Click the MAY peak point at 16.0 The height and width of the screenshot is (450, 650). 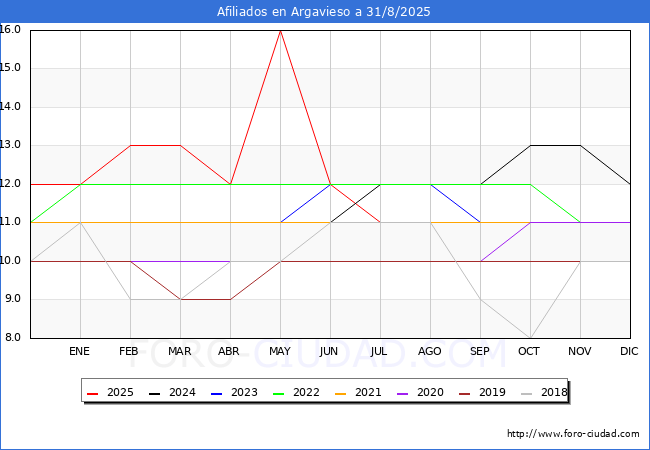pyautogui.click(x=281, y=31)
